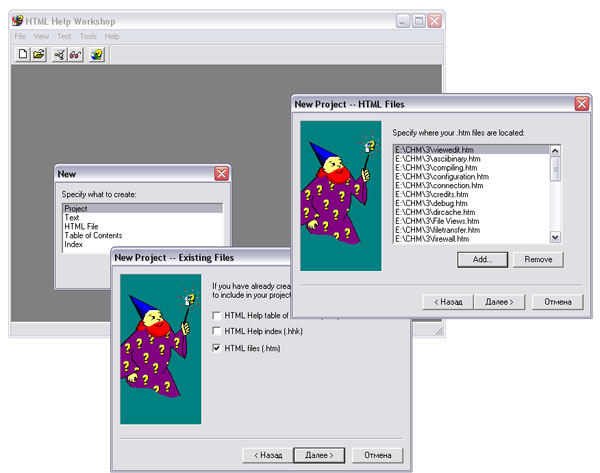
Task: Select E:\CHM\3\firewall.htm in the file list
Action: (x=472, y=239)
